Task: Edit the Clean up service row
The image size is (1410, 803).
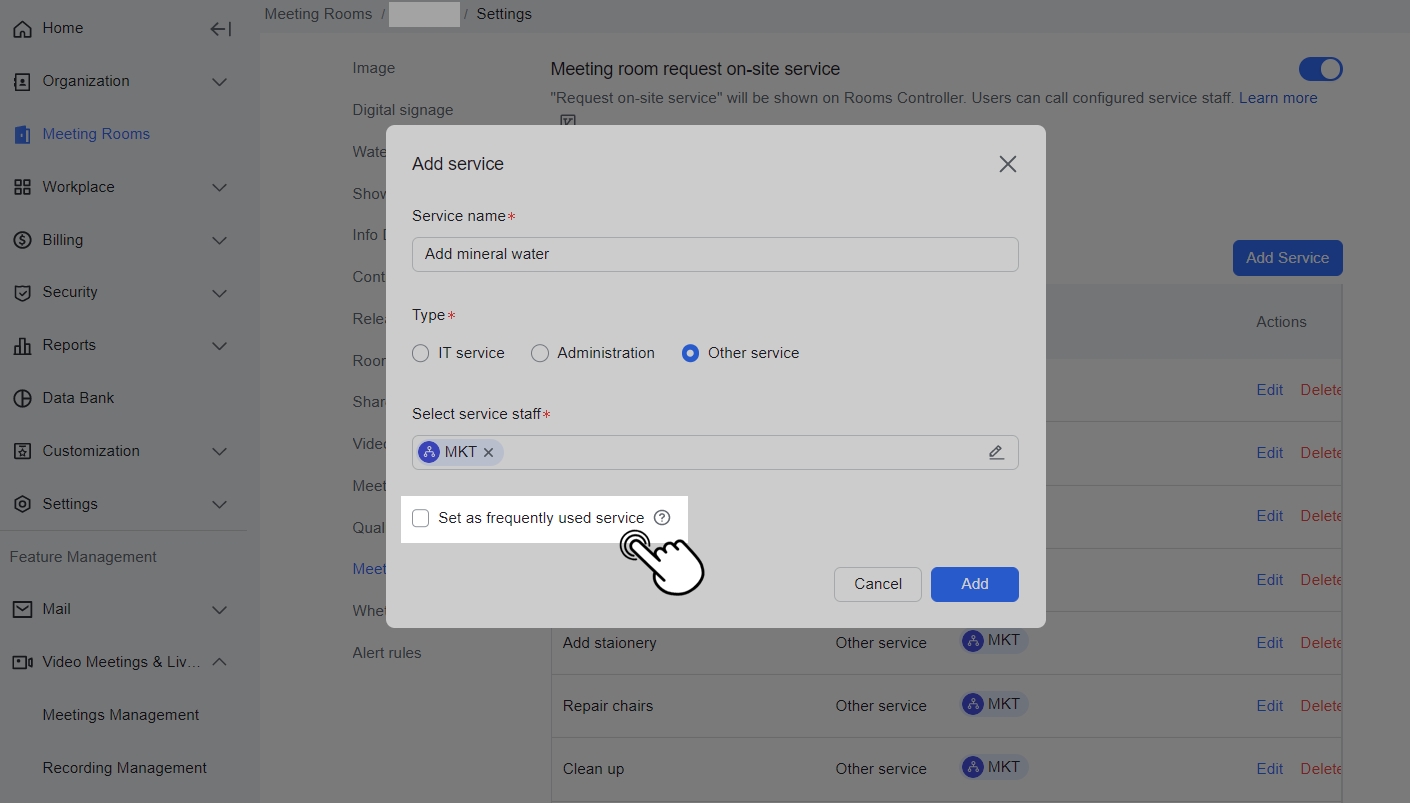Action: pyautogui.click(x=1270, y=769)
